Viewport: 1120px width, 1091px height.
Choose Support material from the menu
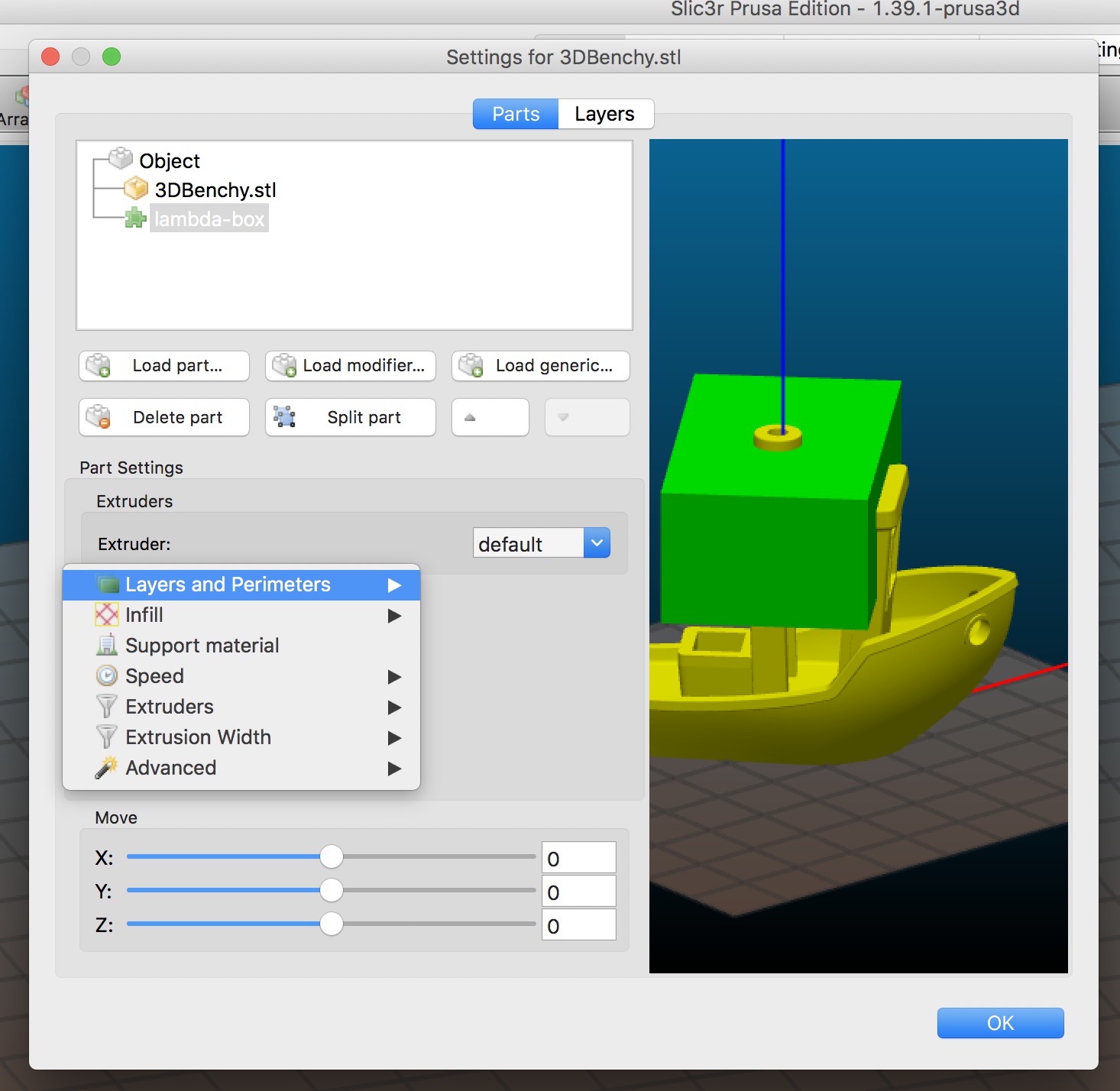click(x=241, y=646)
